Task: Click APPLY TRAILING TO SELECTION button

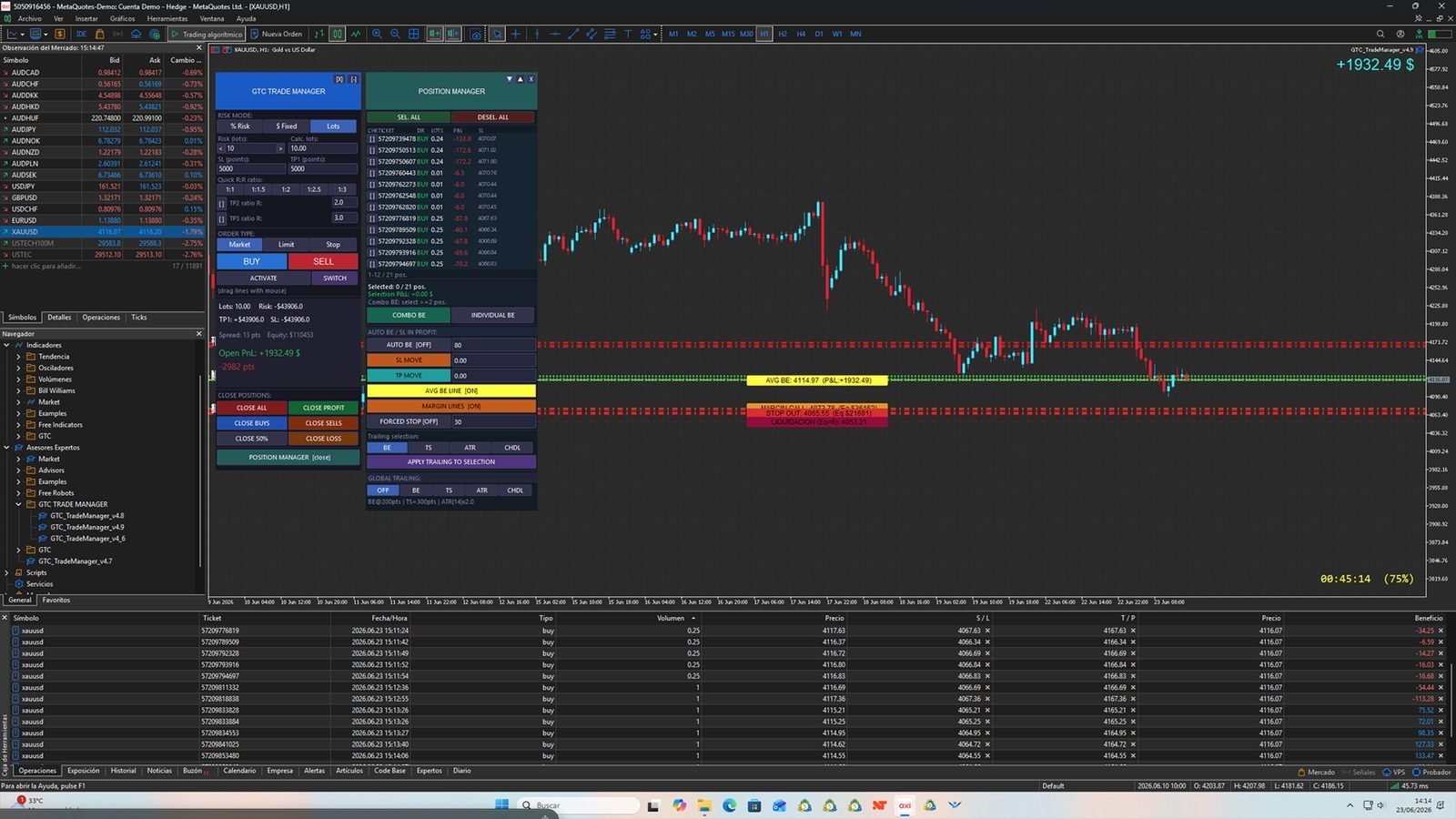Action: point(450,462)
